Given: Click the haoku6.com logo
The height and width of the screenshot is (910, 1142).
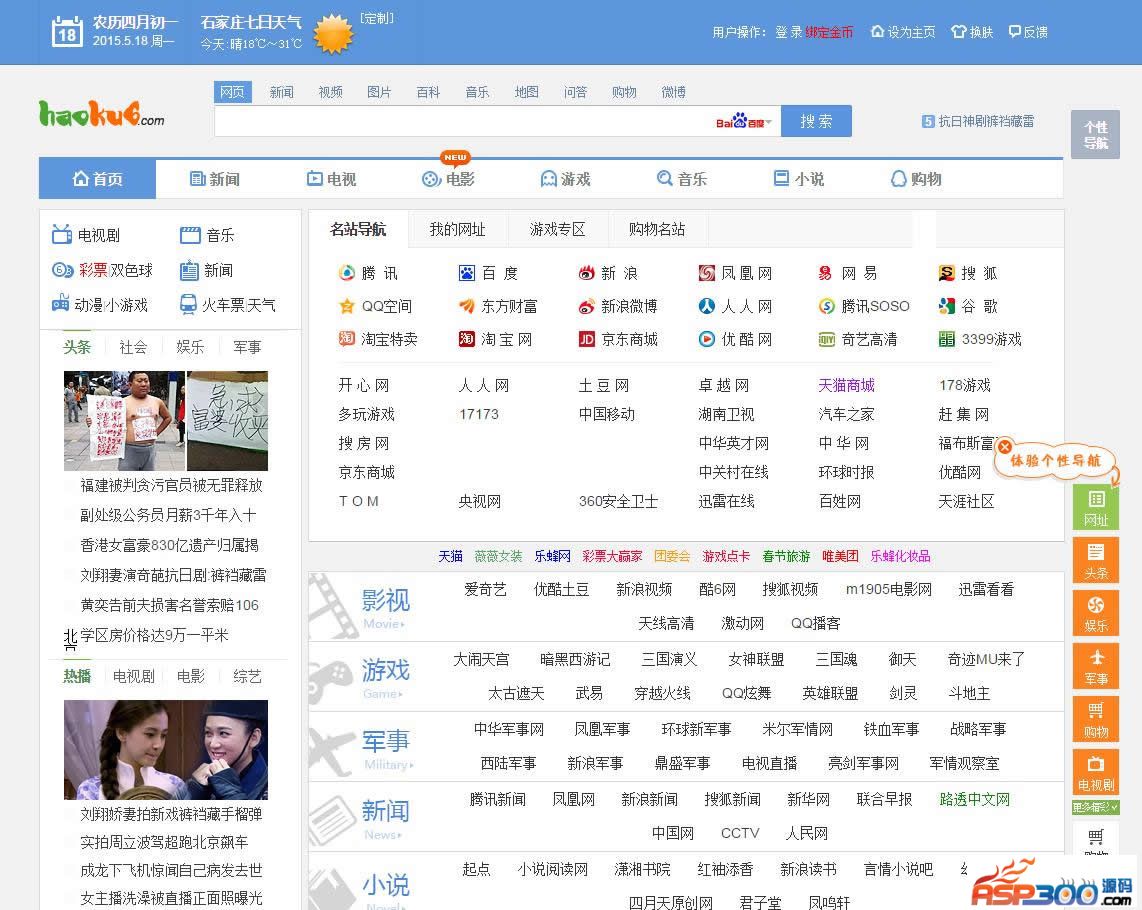Looking at the screenshot, I should (101, 114).
